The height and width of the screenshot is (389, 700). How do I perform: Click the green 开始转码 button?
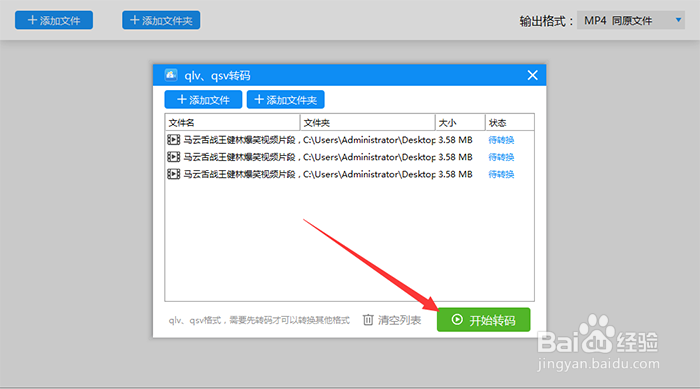click(483, 320)
